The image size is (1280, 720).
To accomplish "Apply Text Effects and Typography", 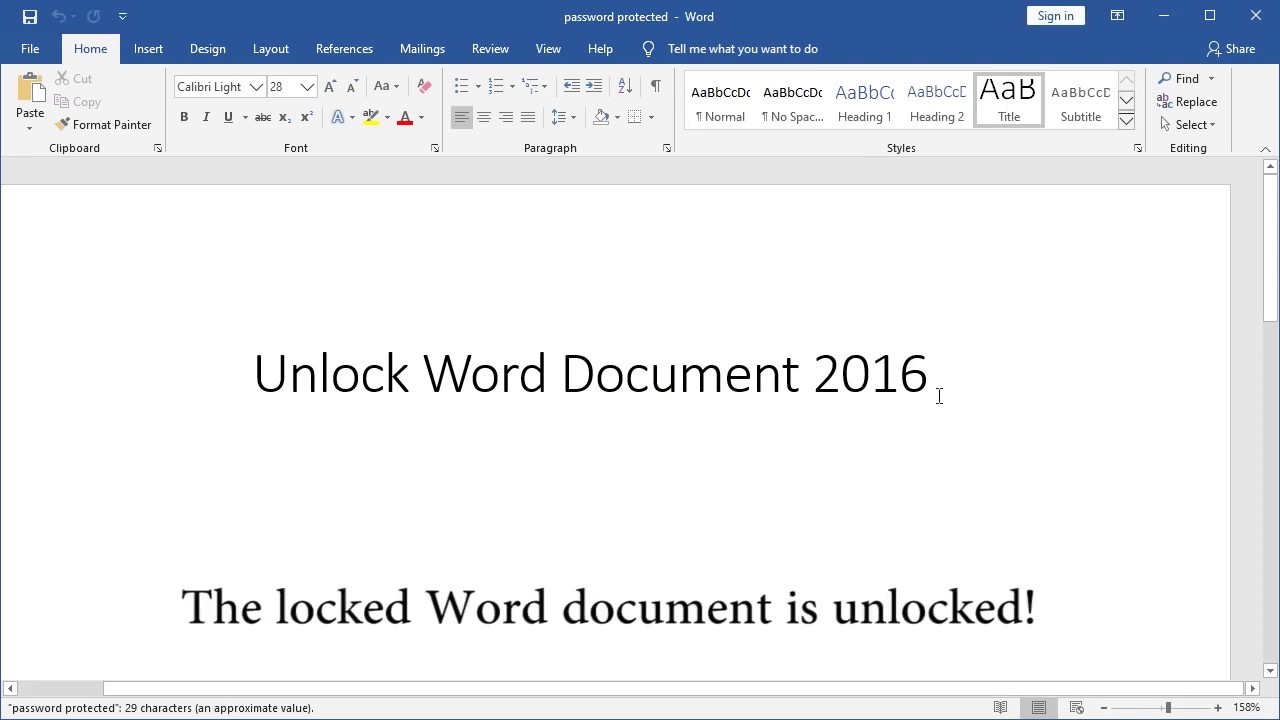I will (337, 118).
